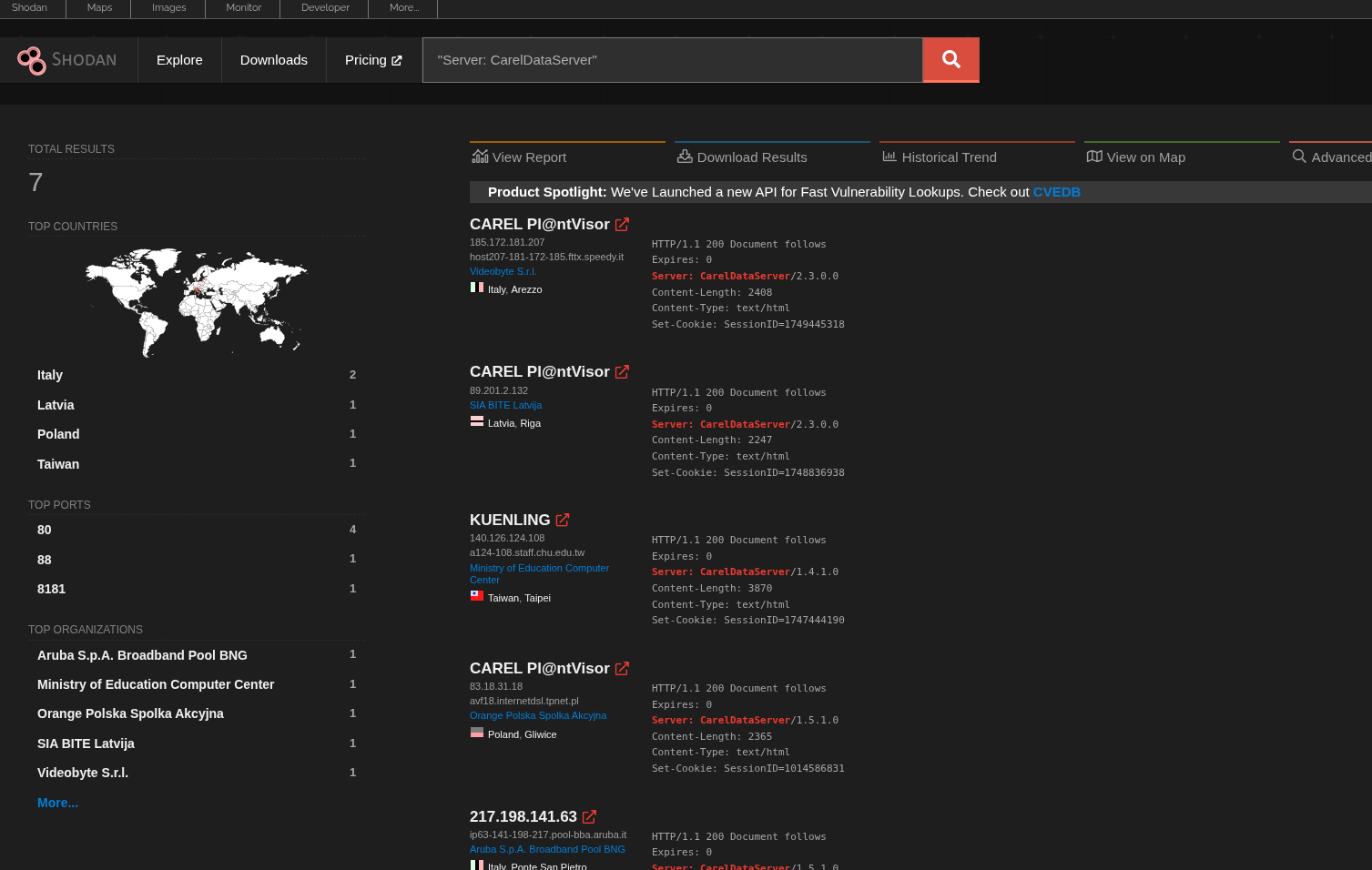
Task: Click the View on Map icon
Action: click(1093, 156)
